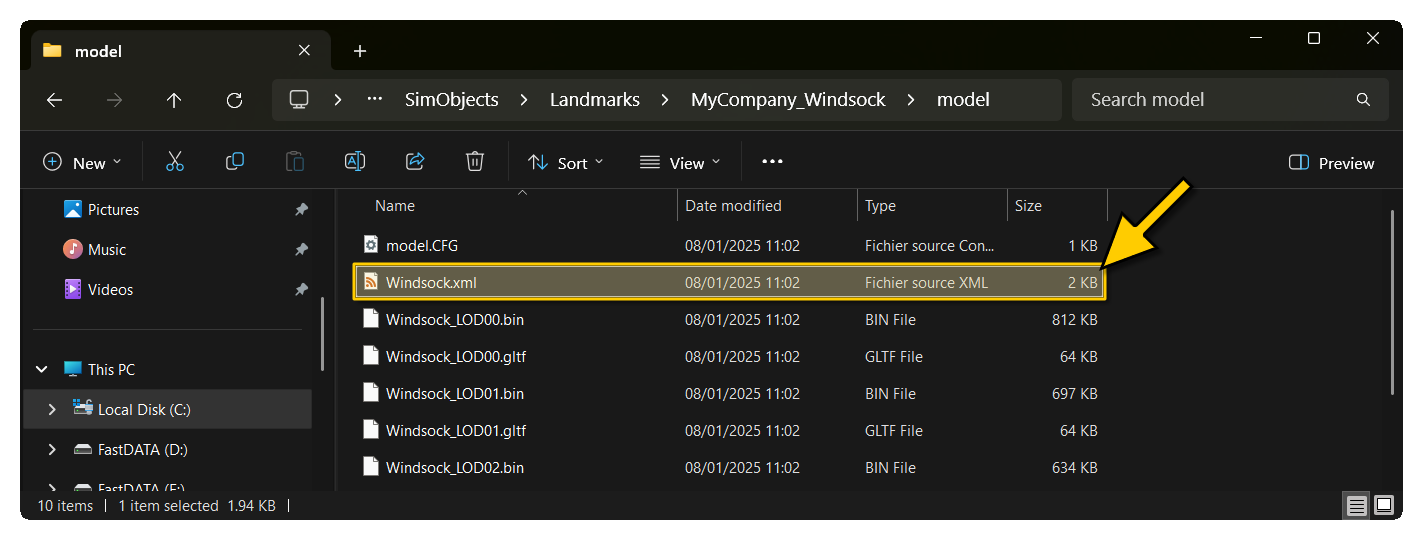
Task: Select the Windsock_LOD00.gltf file name
Action: [x=456, y=357]
